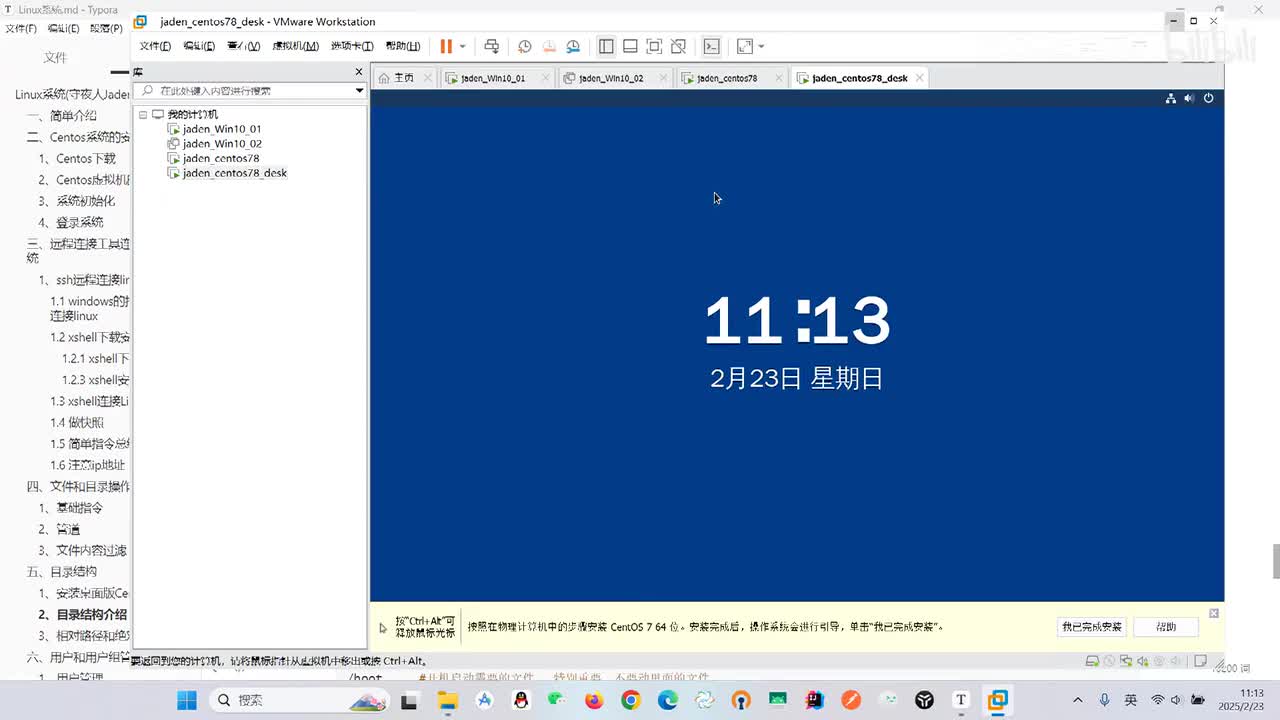Image resolution: width=1280 pixels, height=720 pixels.
Task: Click the 我已完成安装 button
Action: tap(1092, 627)
